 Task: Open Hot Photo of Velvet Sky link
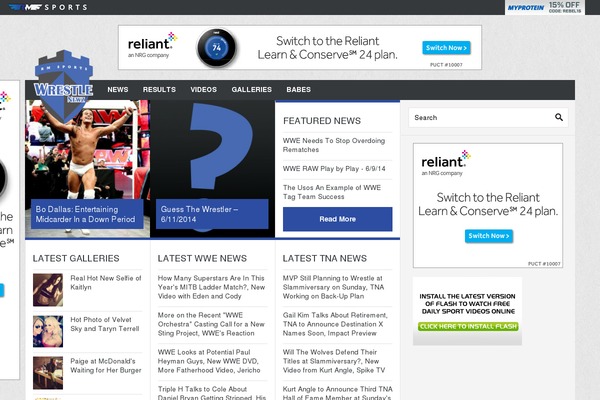(104, 324)
